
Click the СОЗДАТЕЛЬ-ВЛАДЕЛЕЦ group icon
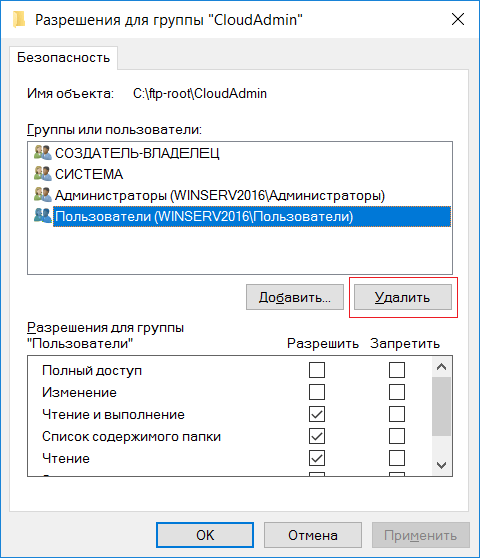tap(43, 153)
